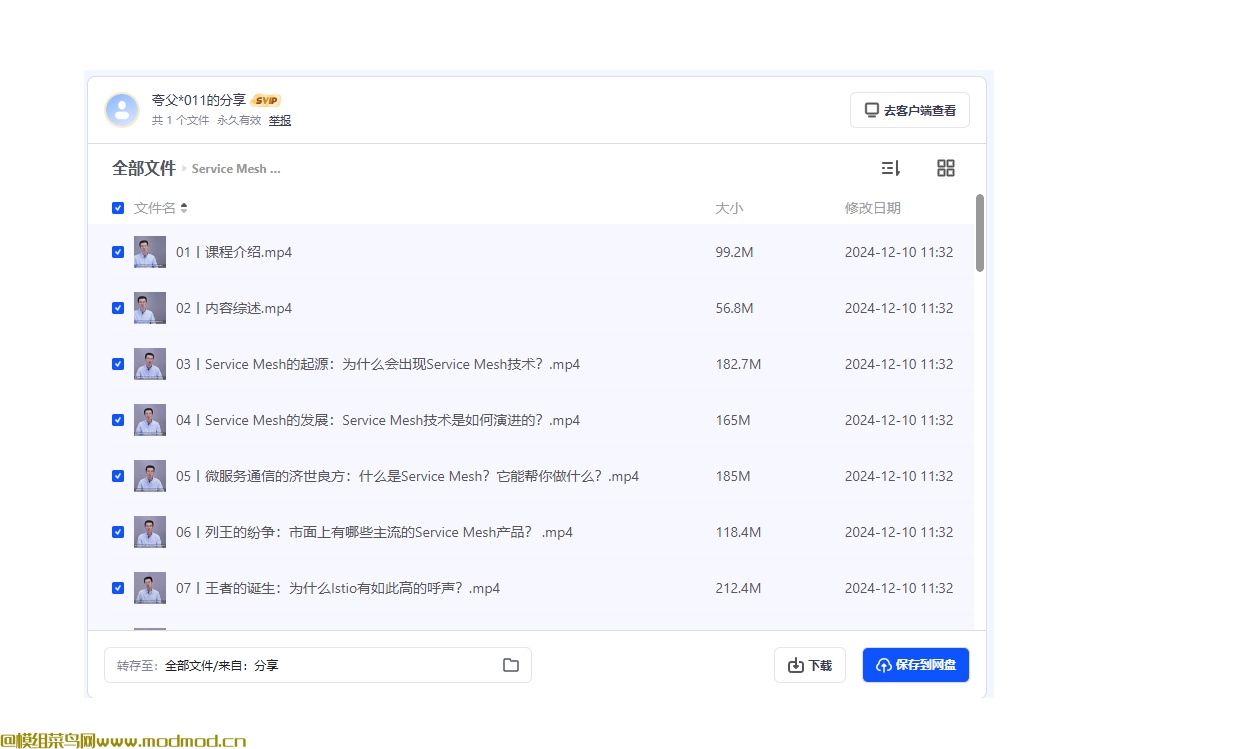Click the 212.4M size value
The width and height of the screenshot is (1246, 749).
[738, 588]
